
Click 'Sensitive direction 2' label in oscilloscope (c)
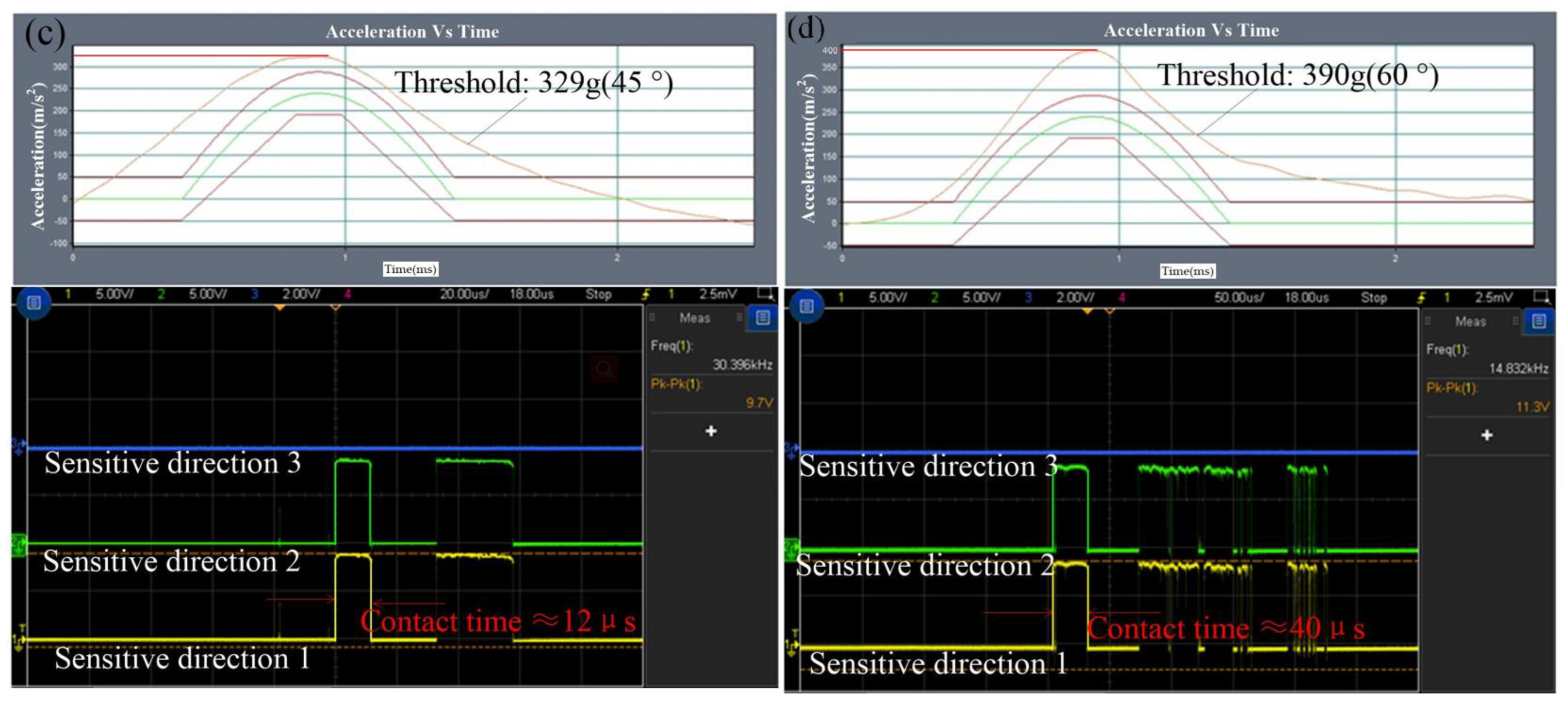click(x=172, y=561)
